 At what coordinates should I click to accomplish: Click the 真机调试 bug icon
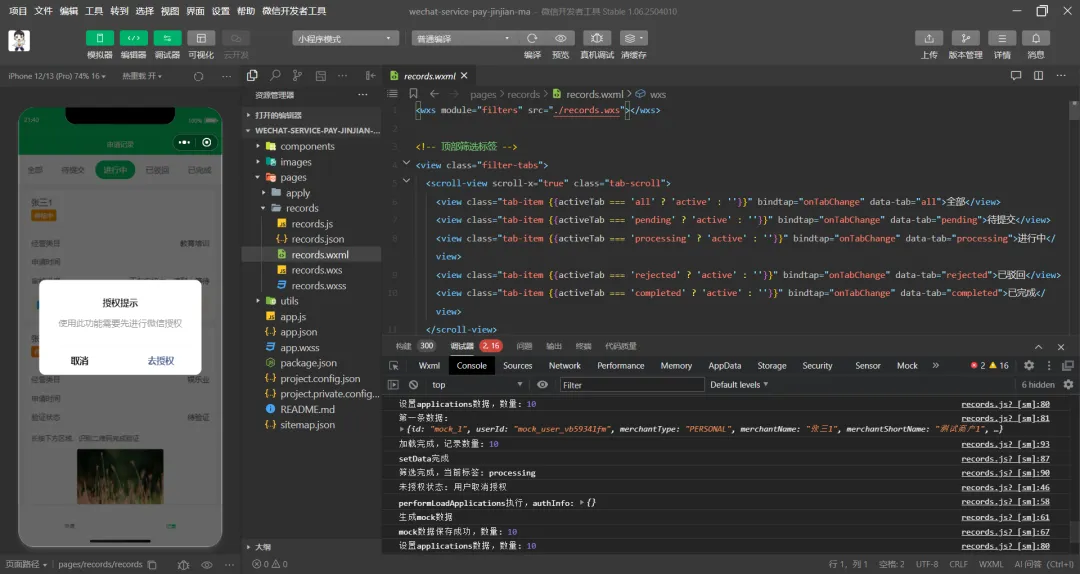click(597, 38)
